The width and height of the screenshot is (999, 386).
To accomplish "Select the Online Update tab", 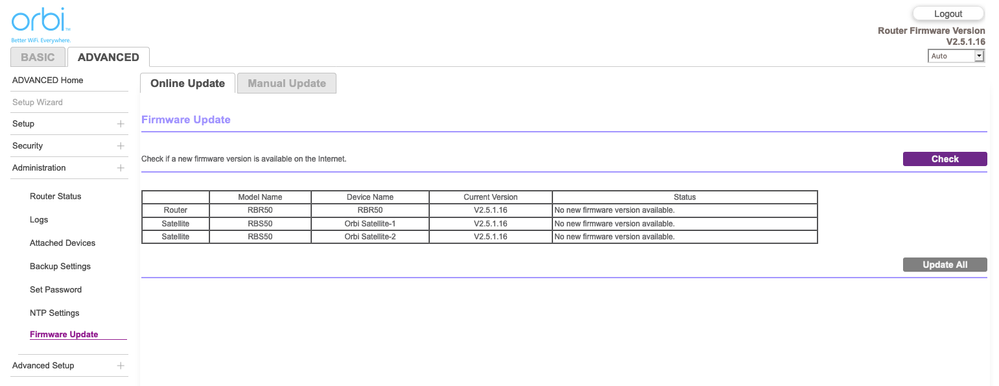I will pos(187,83).
